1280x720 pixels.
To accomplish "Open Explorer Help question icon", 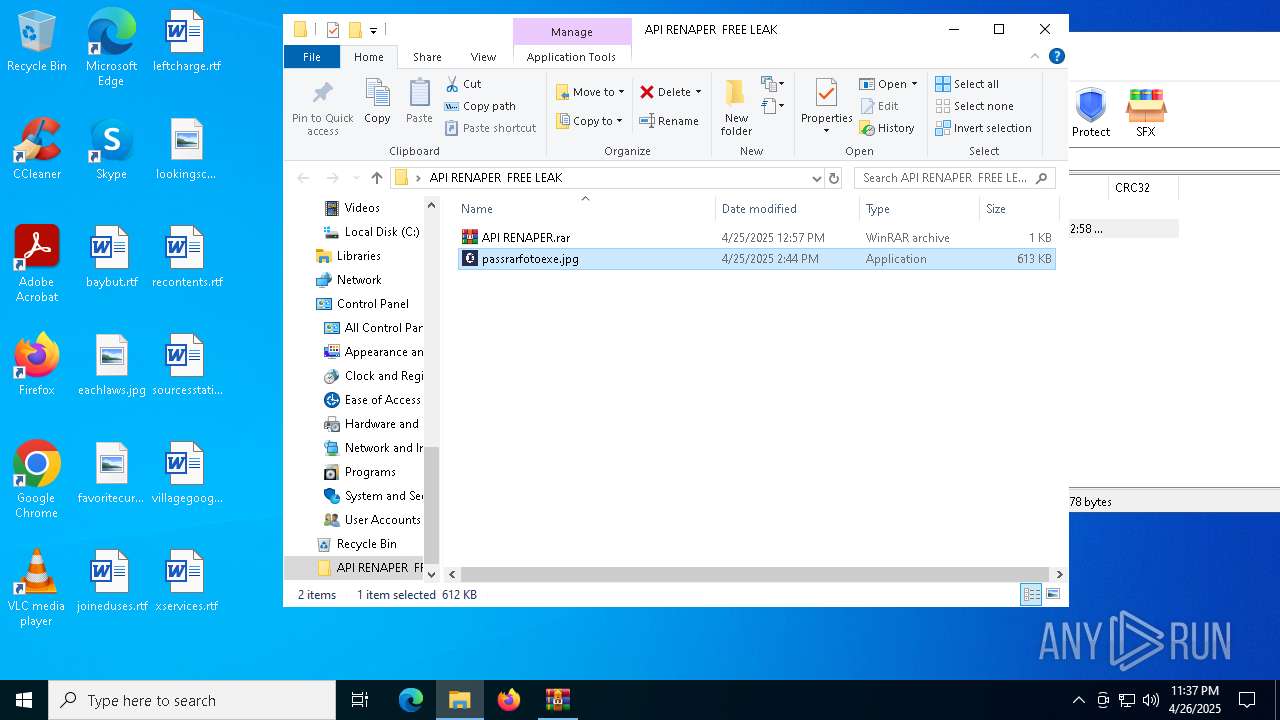I will pos(1056,56).
